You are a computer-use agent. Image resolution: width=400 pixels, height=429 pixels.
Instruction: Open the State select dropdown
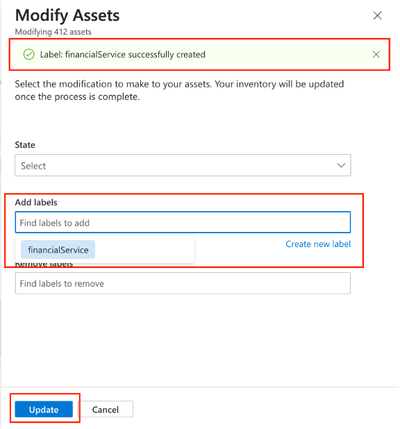183,165
